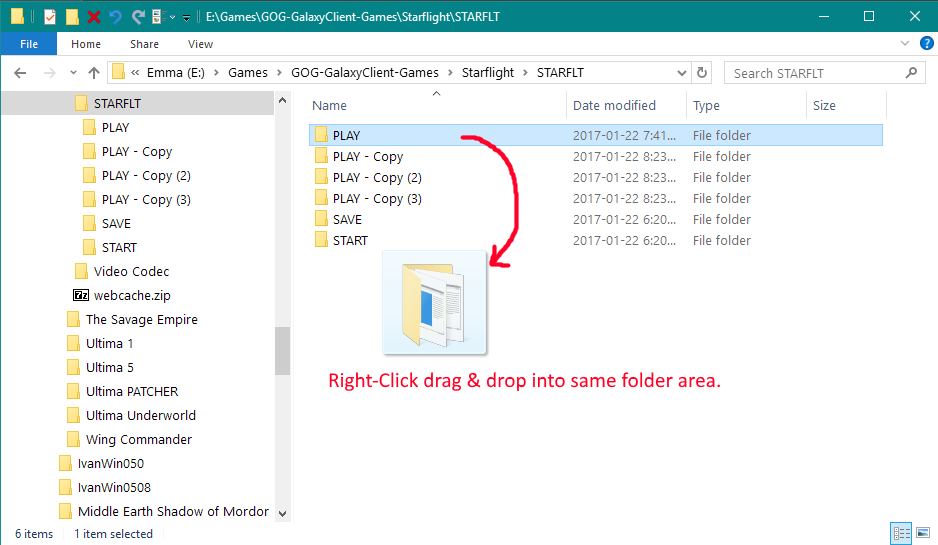Click navigation pane scroll down arrow

click(x=282, y=513)
